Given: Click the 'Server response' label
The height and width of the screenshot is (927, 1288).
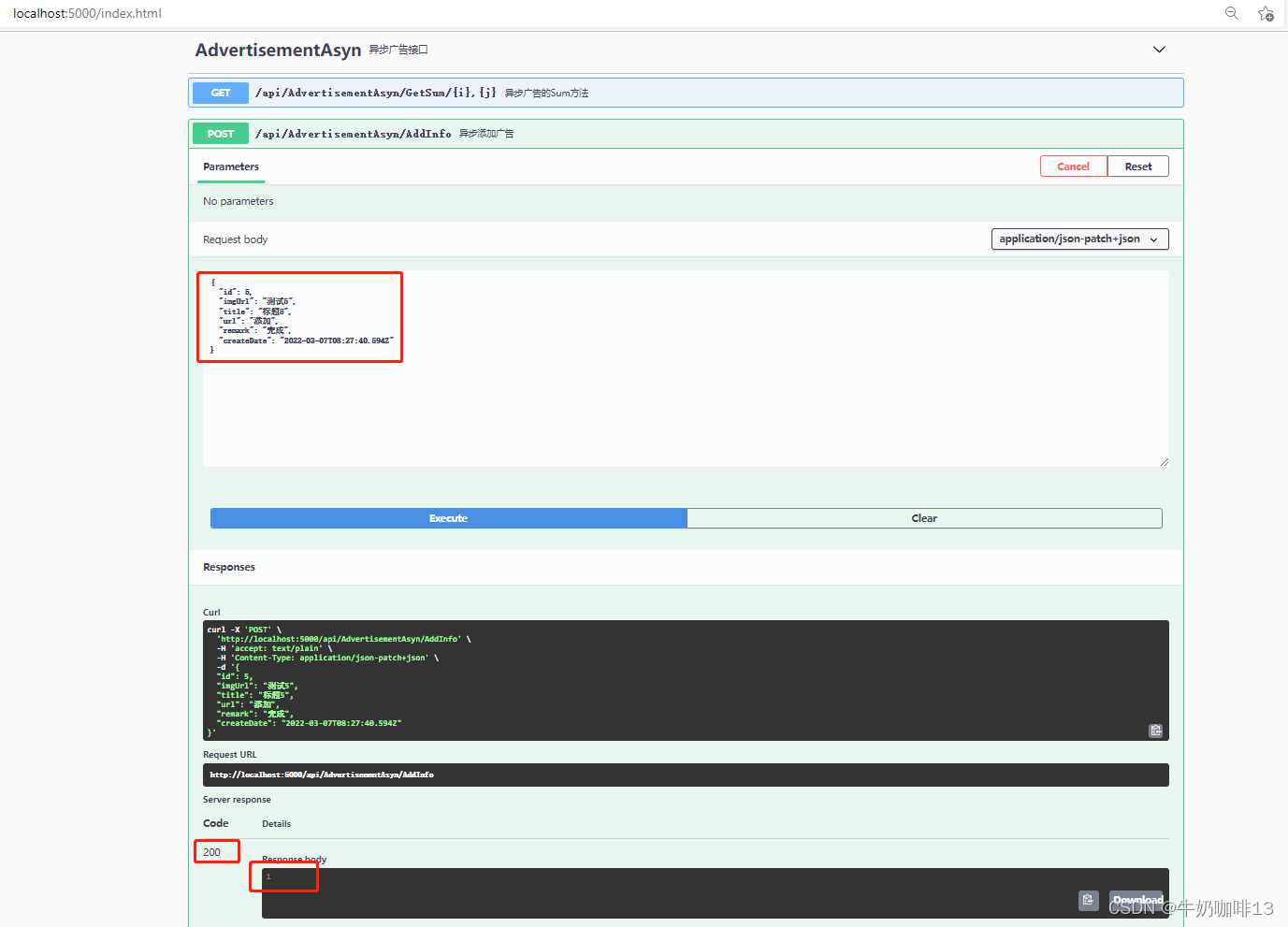Looking at the screenshot, I should tap(237, 800).
